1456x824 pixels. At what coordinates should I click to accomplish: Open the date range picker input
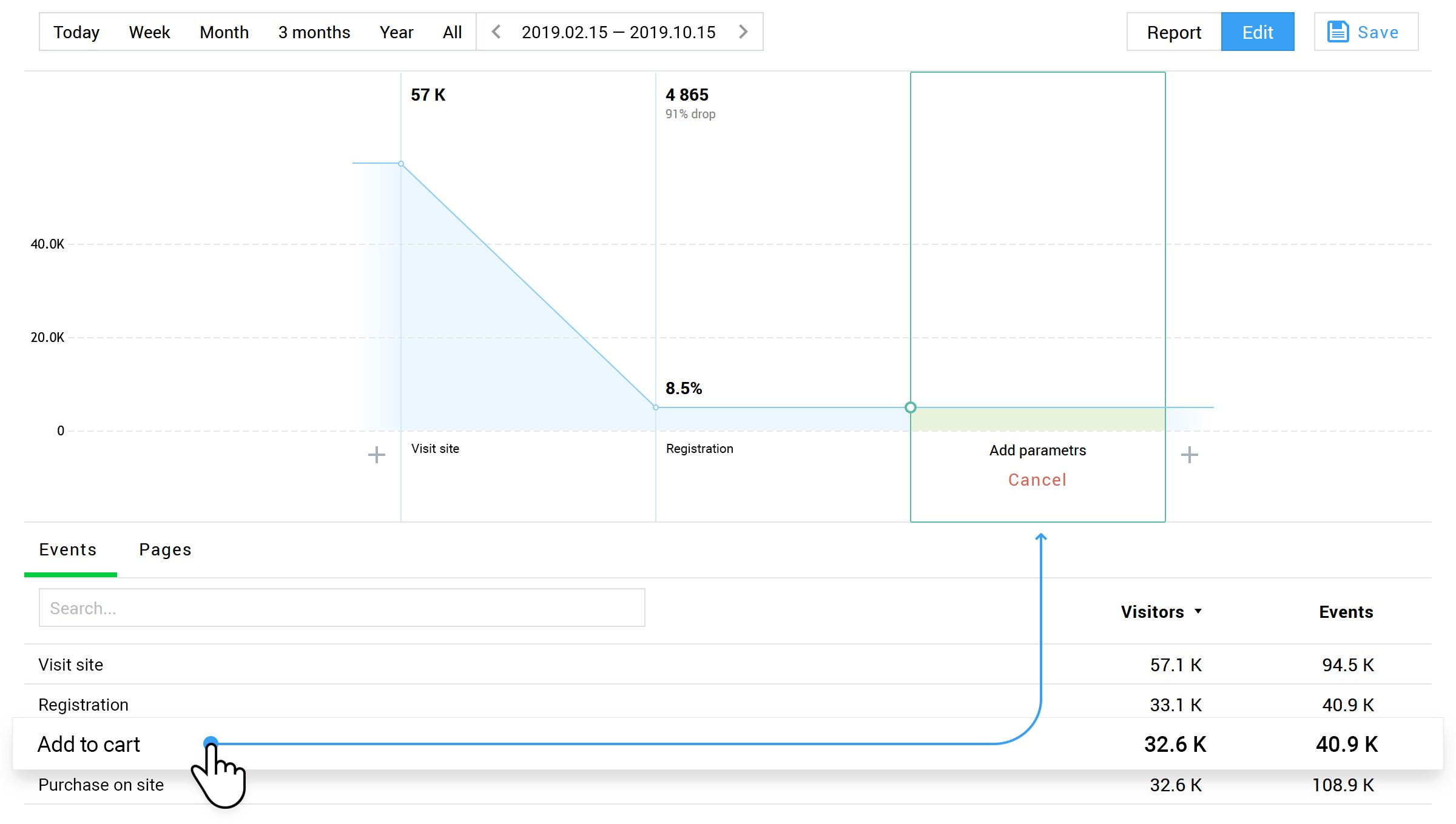pos(618,33)
